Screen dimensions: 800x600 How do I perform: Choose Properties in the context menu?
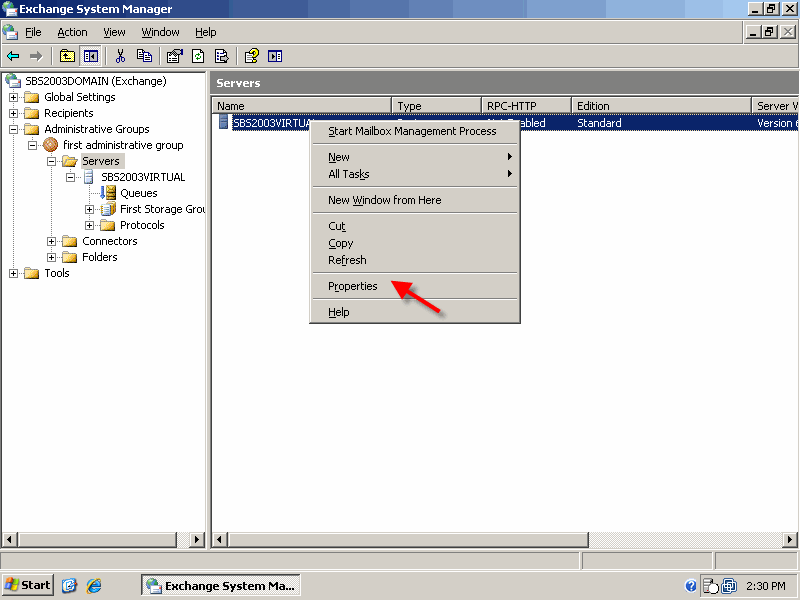click(415, 286)
